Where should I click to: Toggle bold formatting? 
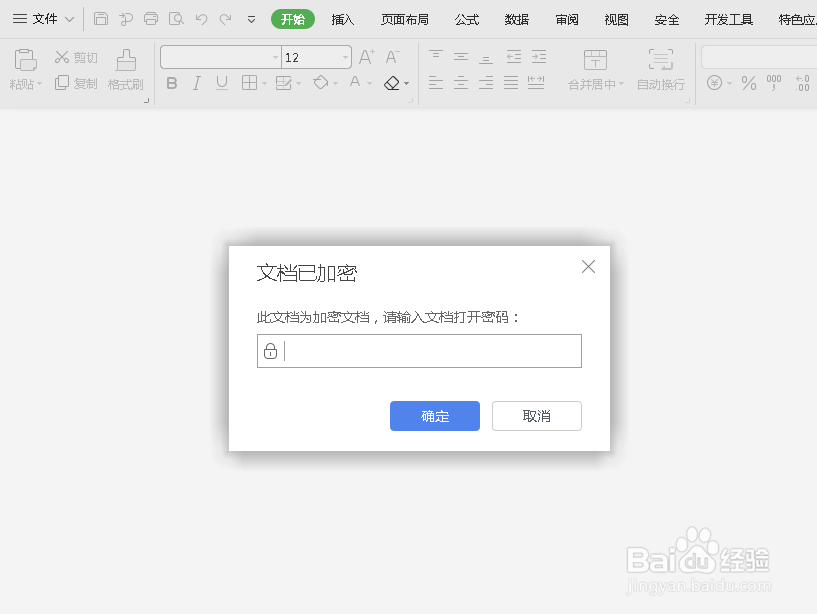tap(171, 83)
